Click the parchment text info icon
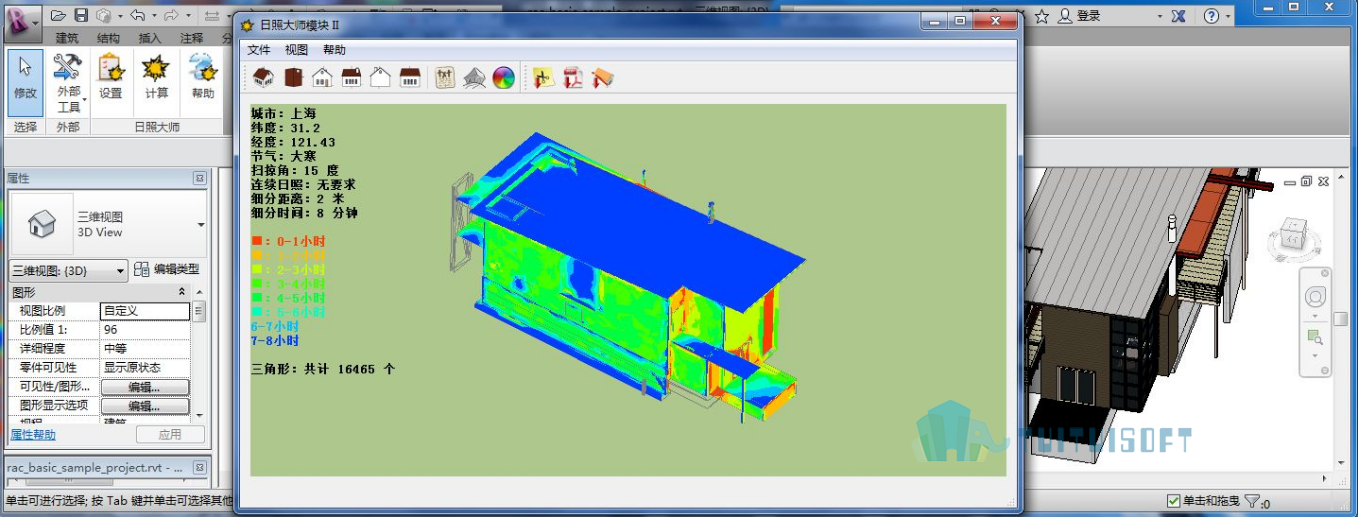The image size is (1358, 517). point(445,77)
